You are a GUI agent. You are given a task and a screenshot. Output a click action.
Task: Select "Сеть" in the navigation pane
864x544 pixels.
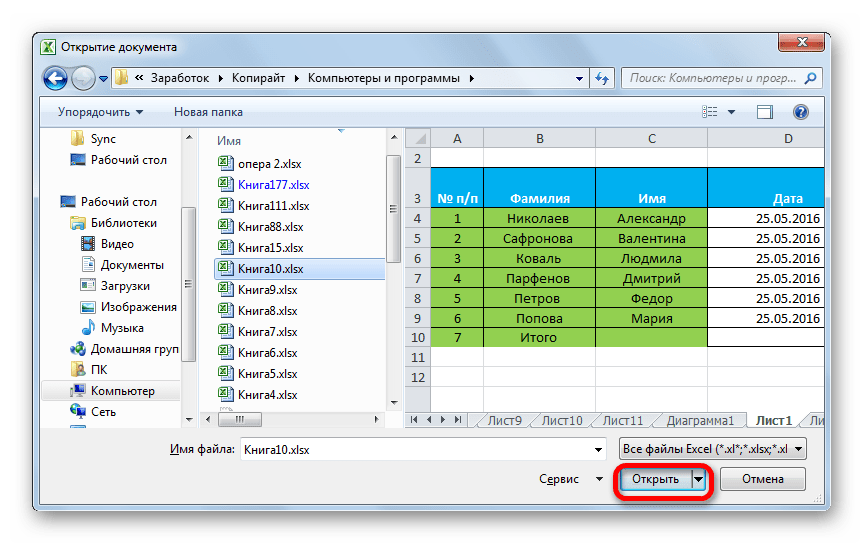point(93,411)
